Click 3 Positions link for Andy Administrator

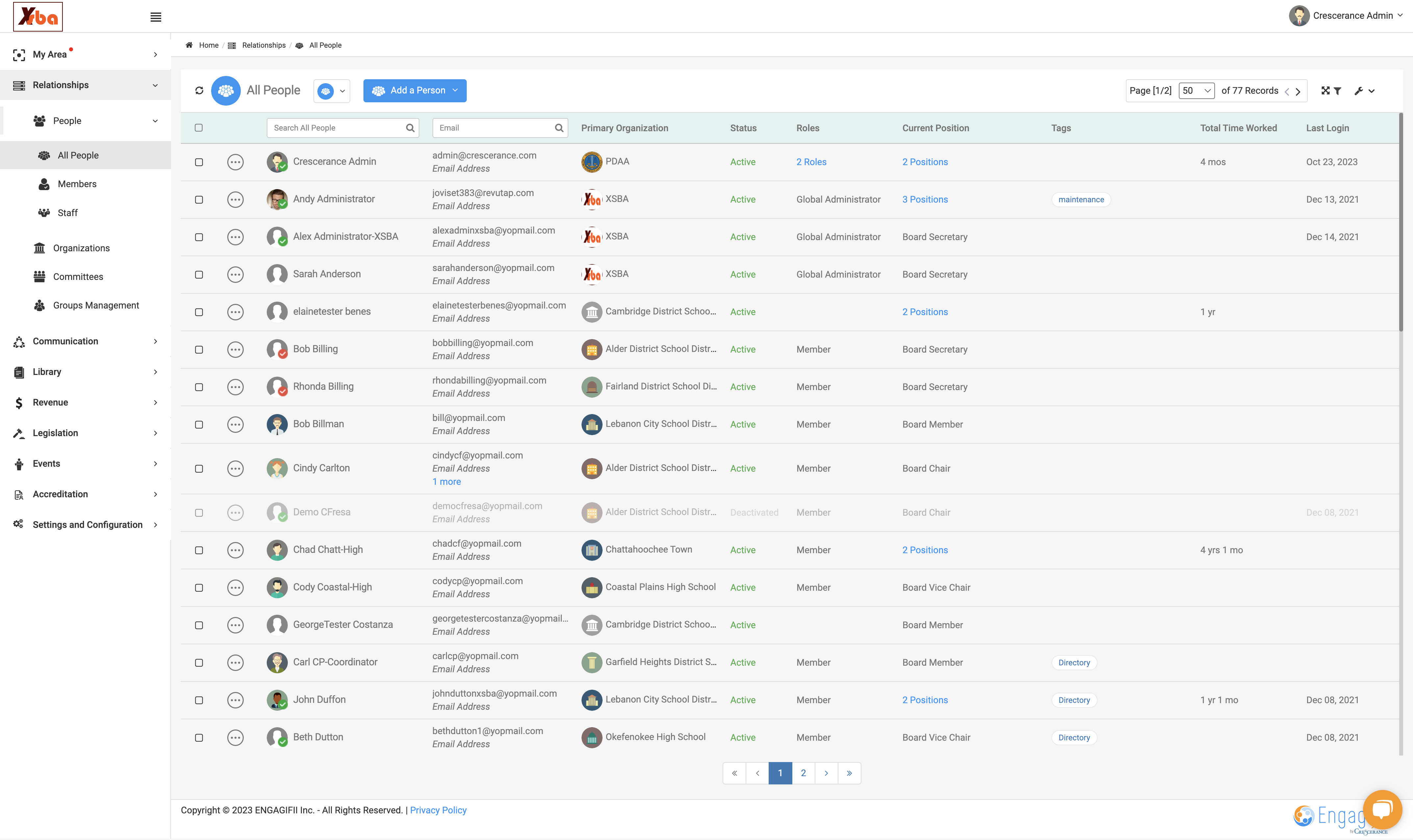tap(925, 199)
